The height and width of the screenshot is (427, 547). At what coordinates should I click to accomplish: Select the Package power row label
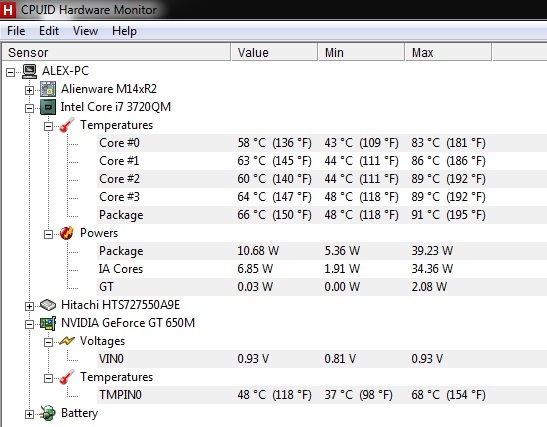121,251
